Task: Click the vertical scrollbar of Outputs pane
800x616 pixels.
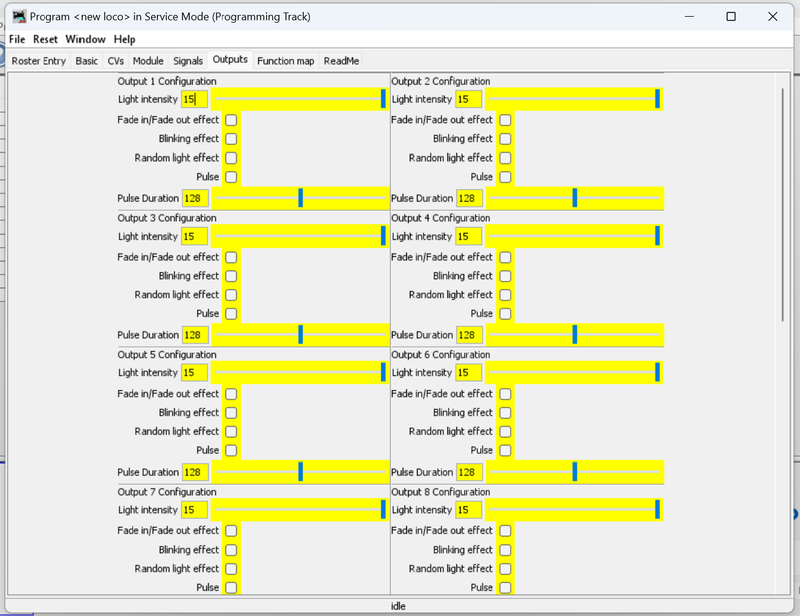Action: click(x=783, y=204)
